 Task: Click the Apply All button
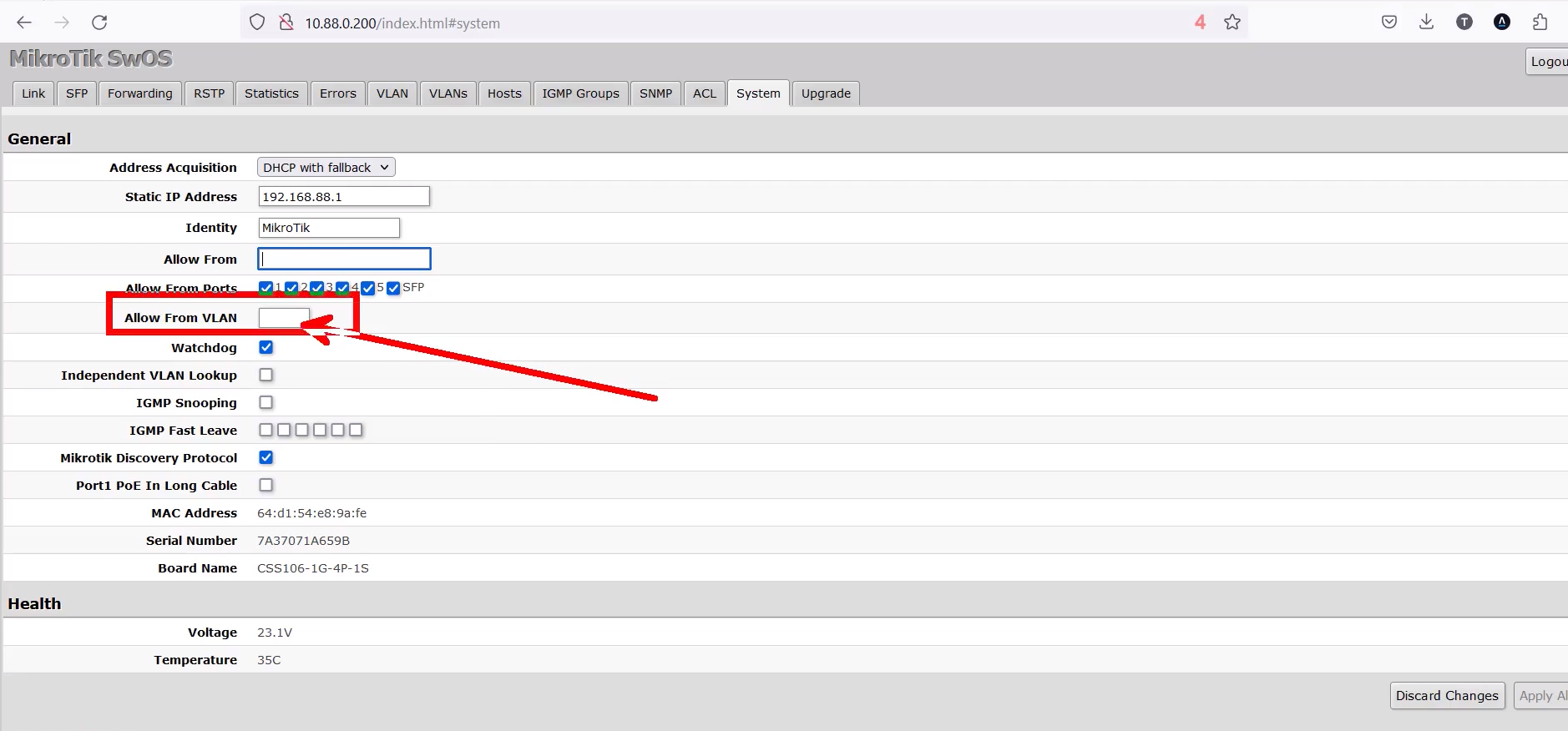(1542, 696)
